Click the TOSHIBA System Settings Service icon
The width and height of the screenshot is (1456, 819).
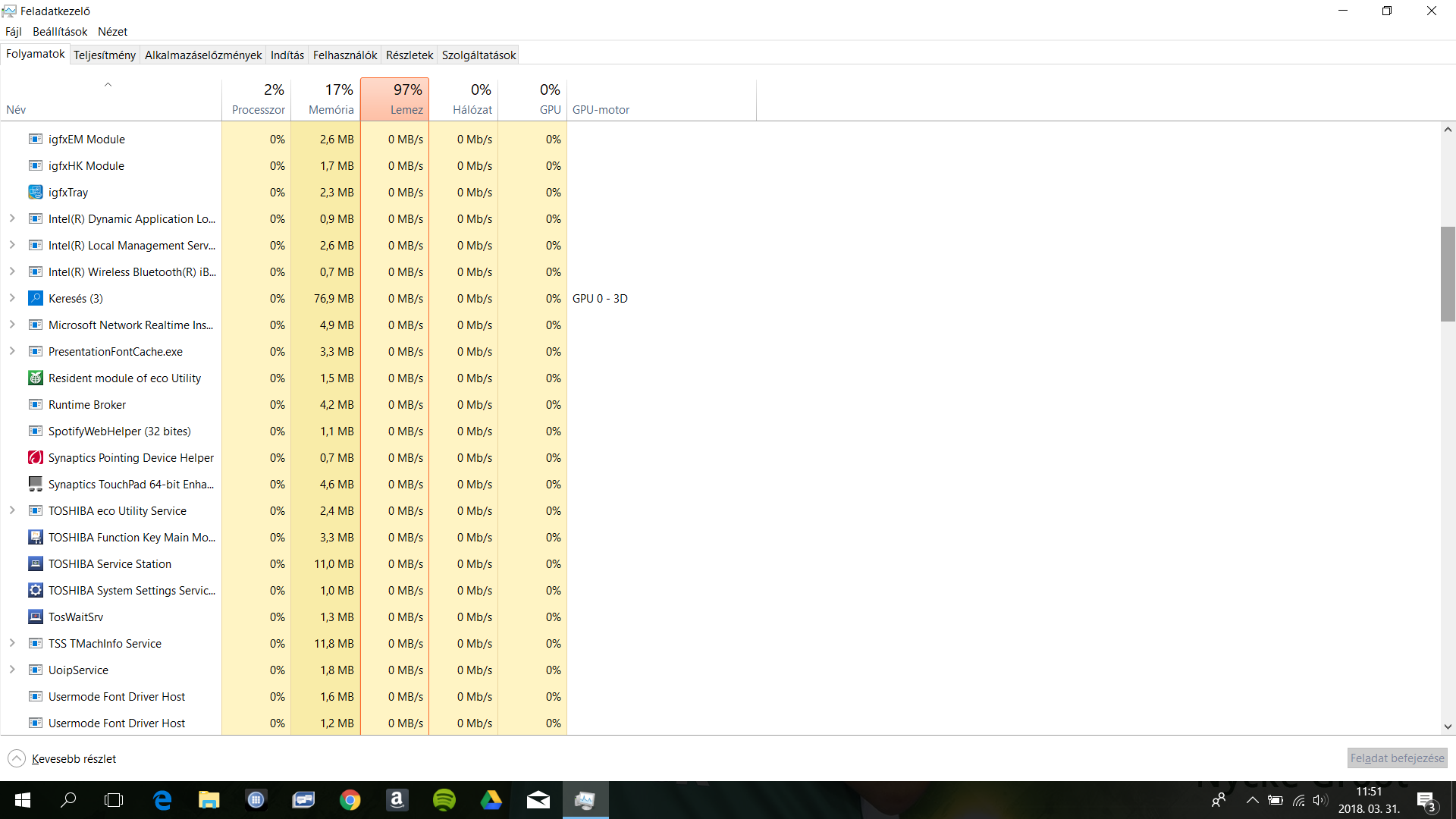tap(36, 590)
